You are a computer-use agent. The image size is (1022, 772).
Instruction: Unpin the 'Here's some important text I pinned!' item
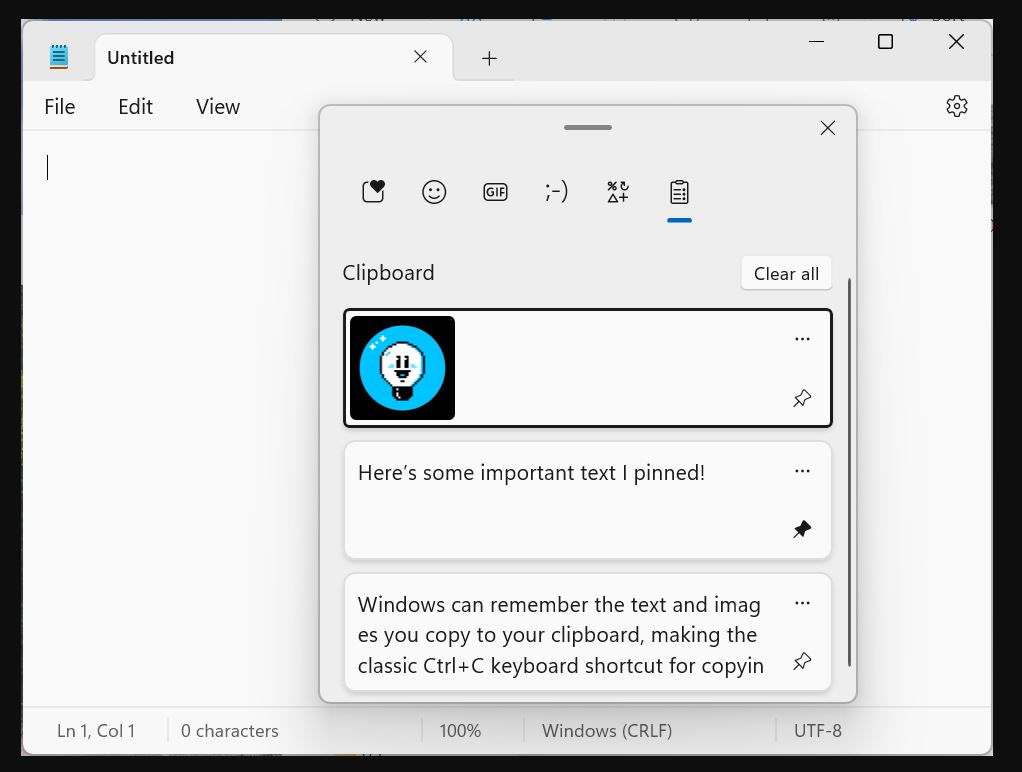click(802, 529)
